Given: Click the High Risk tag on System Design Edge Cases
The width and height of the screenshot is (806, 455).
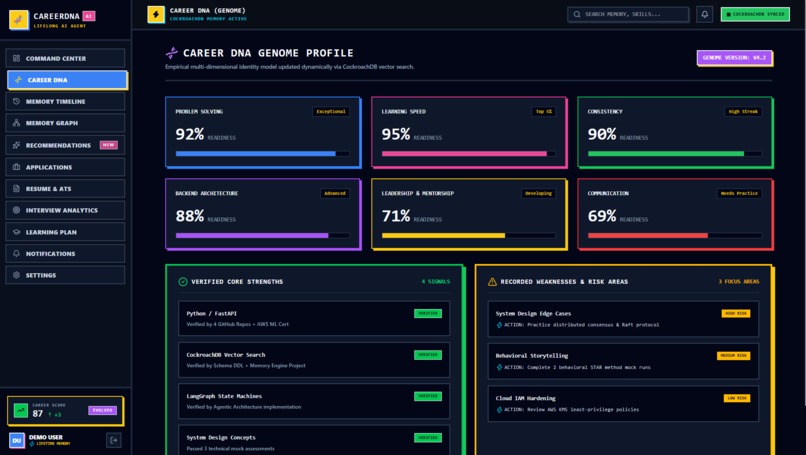Looking at the screenshot, I should [736, 313].
